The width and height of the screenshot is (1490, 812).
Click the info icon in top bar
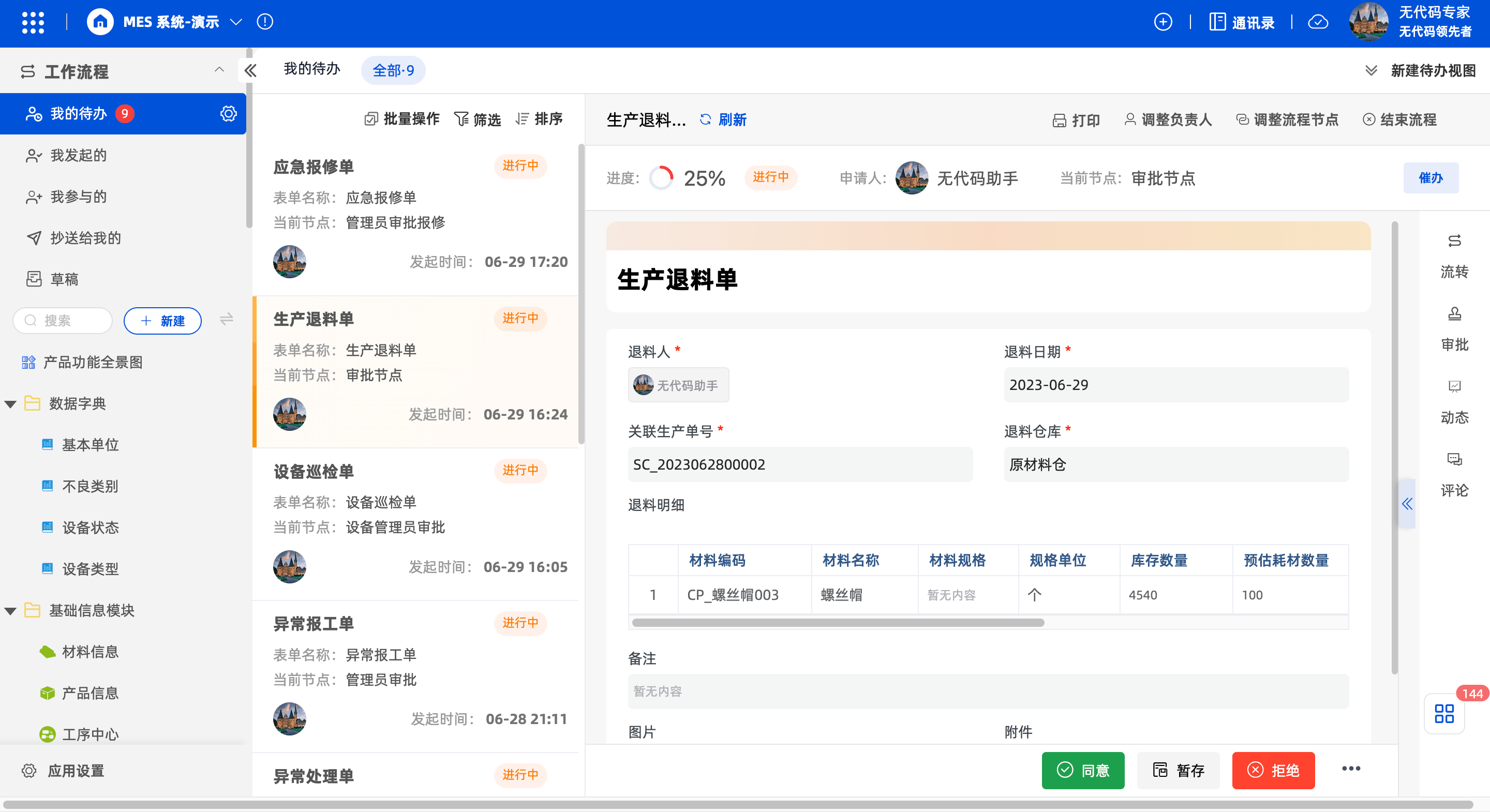[x=265, y=22]
